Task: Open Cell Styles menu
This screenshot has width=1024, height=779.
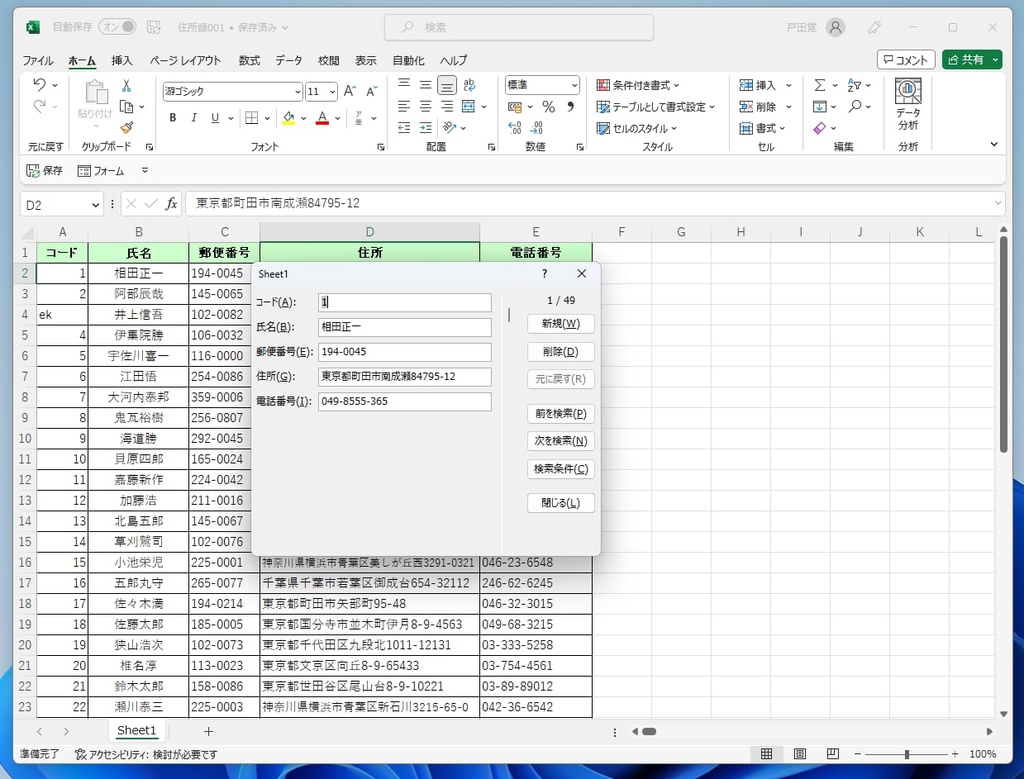Action: (637, 128)
